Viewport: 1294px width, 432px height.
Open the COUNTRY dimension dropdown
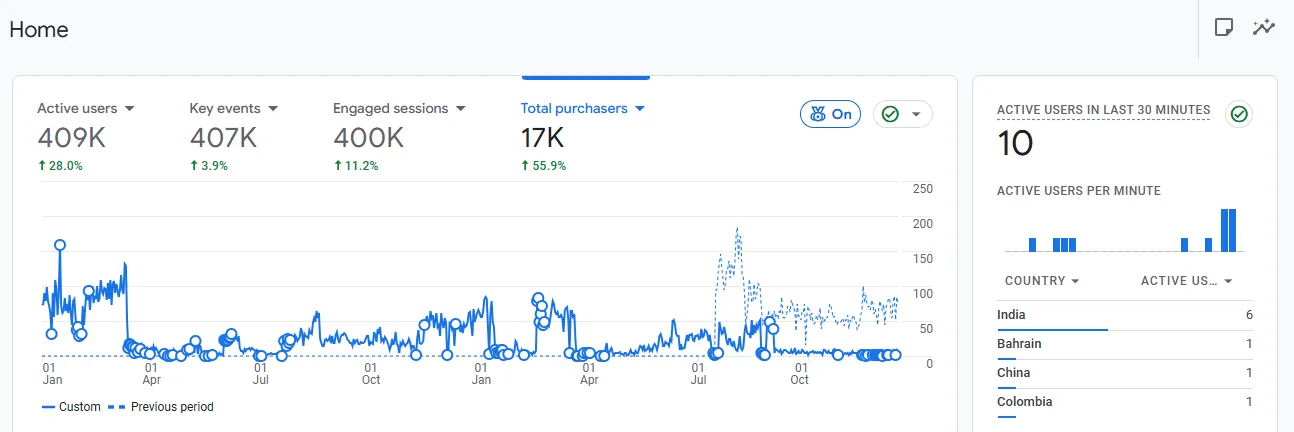click(x=1042, y=281)
